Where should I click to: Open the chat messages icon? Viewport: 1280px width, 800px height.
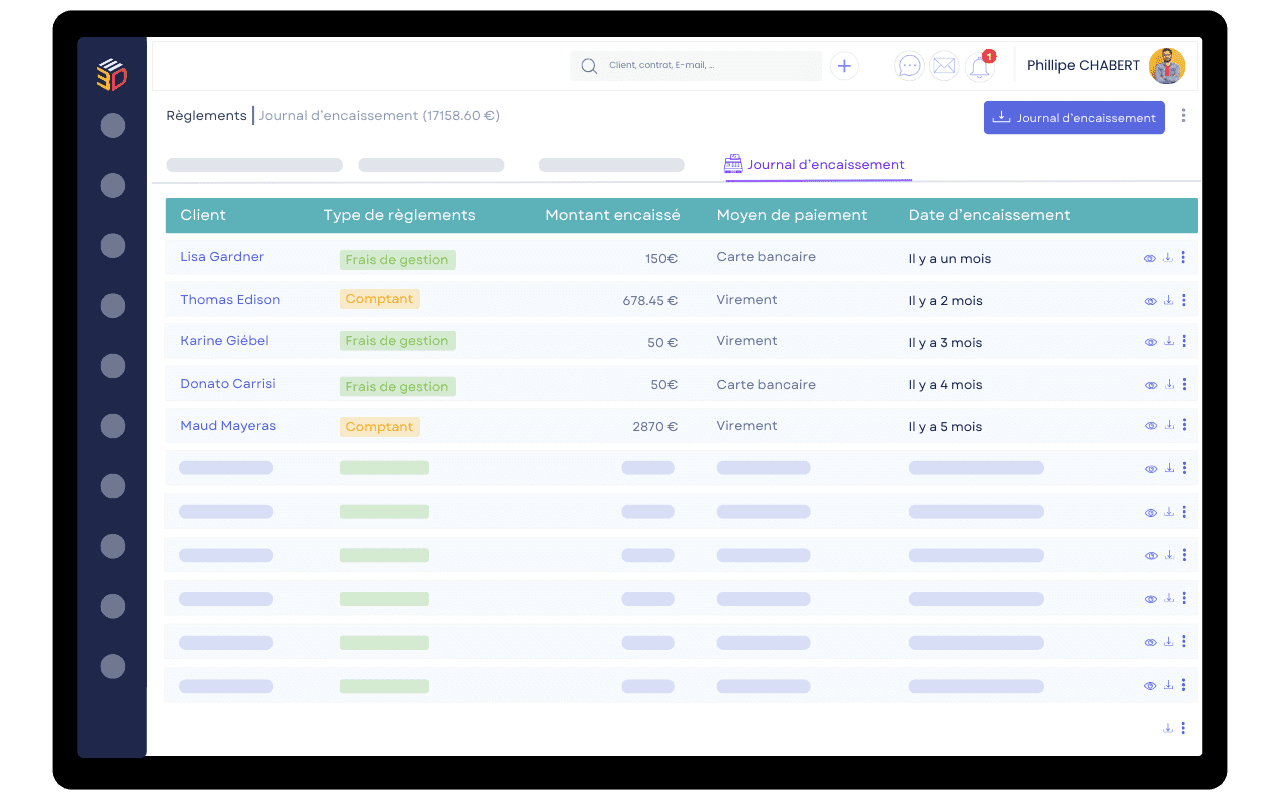click(x=909, y=66)
